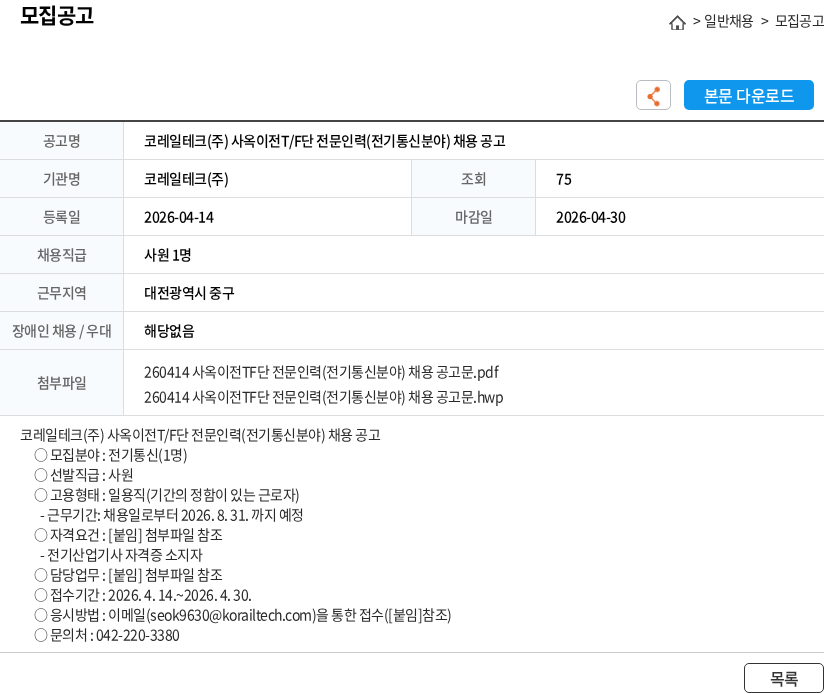
Task: Click the 코레일테크(주) value in 기관명 row
Action: (x=186, y=179)
